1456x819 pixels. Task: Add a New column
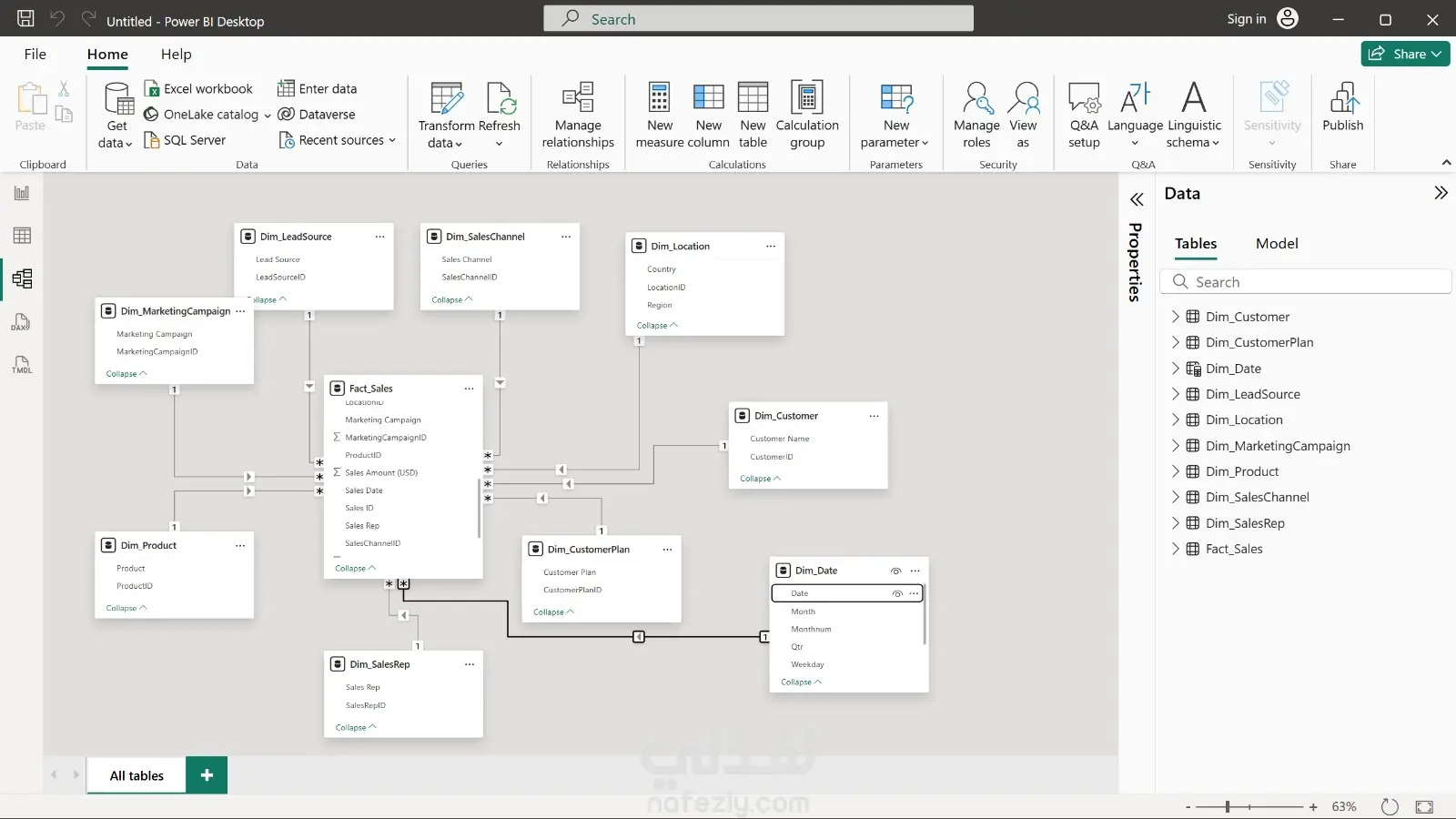[709, 115]
